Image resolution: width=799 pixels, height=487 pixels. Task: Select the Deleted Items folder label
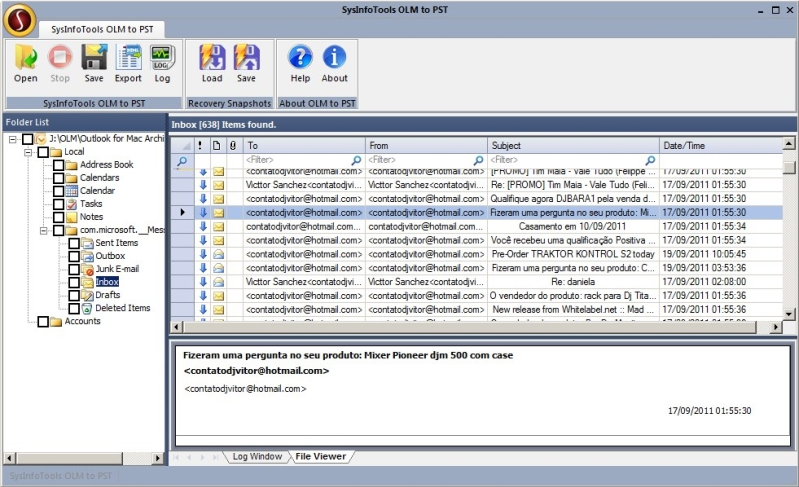click(x=123, y=308)
